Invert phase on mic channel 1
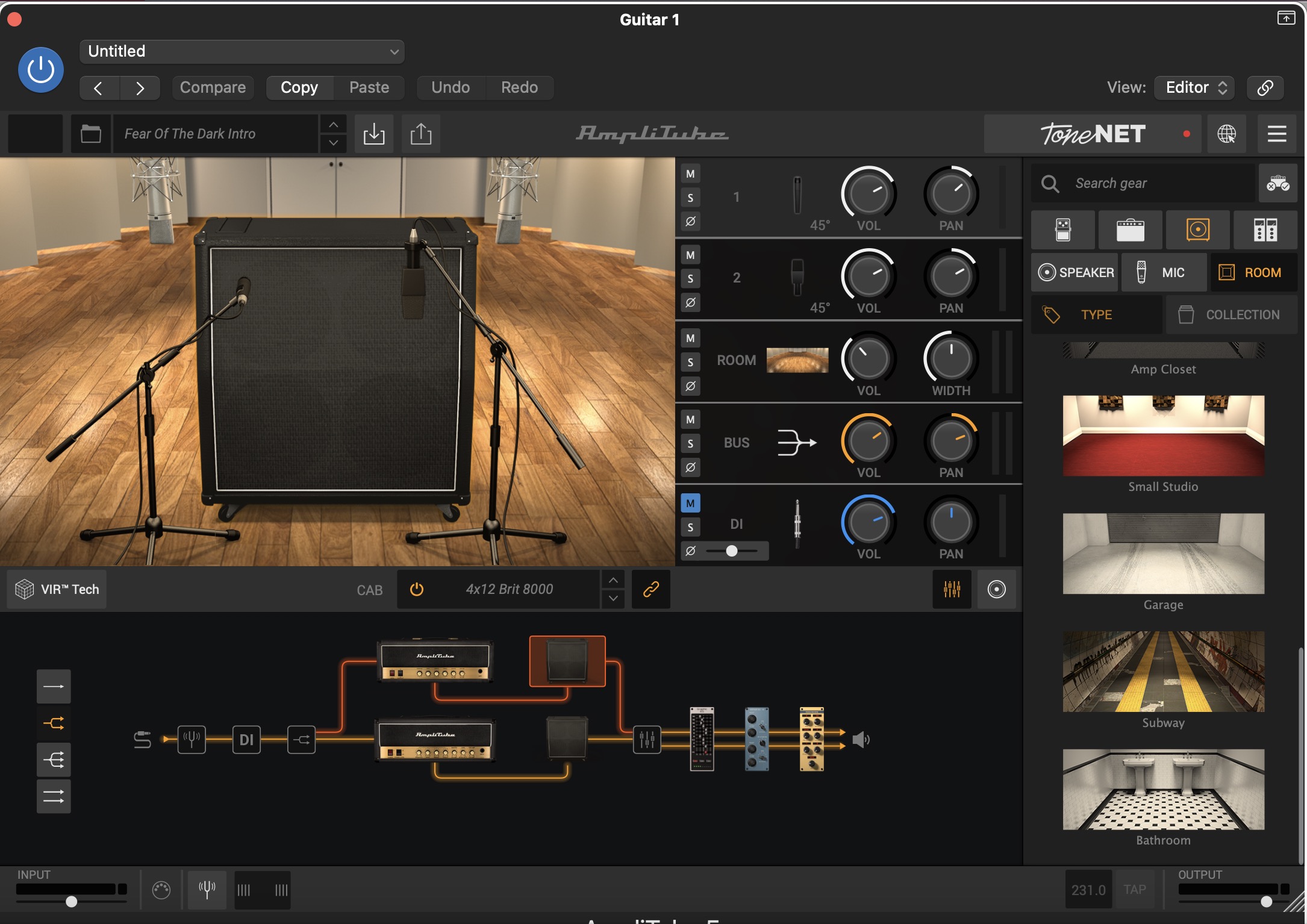The width and height of the screenshot is (1307, 924). [x=690, y=221]
